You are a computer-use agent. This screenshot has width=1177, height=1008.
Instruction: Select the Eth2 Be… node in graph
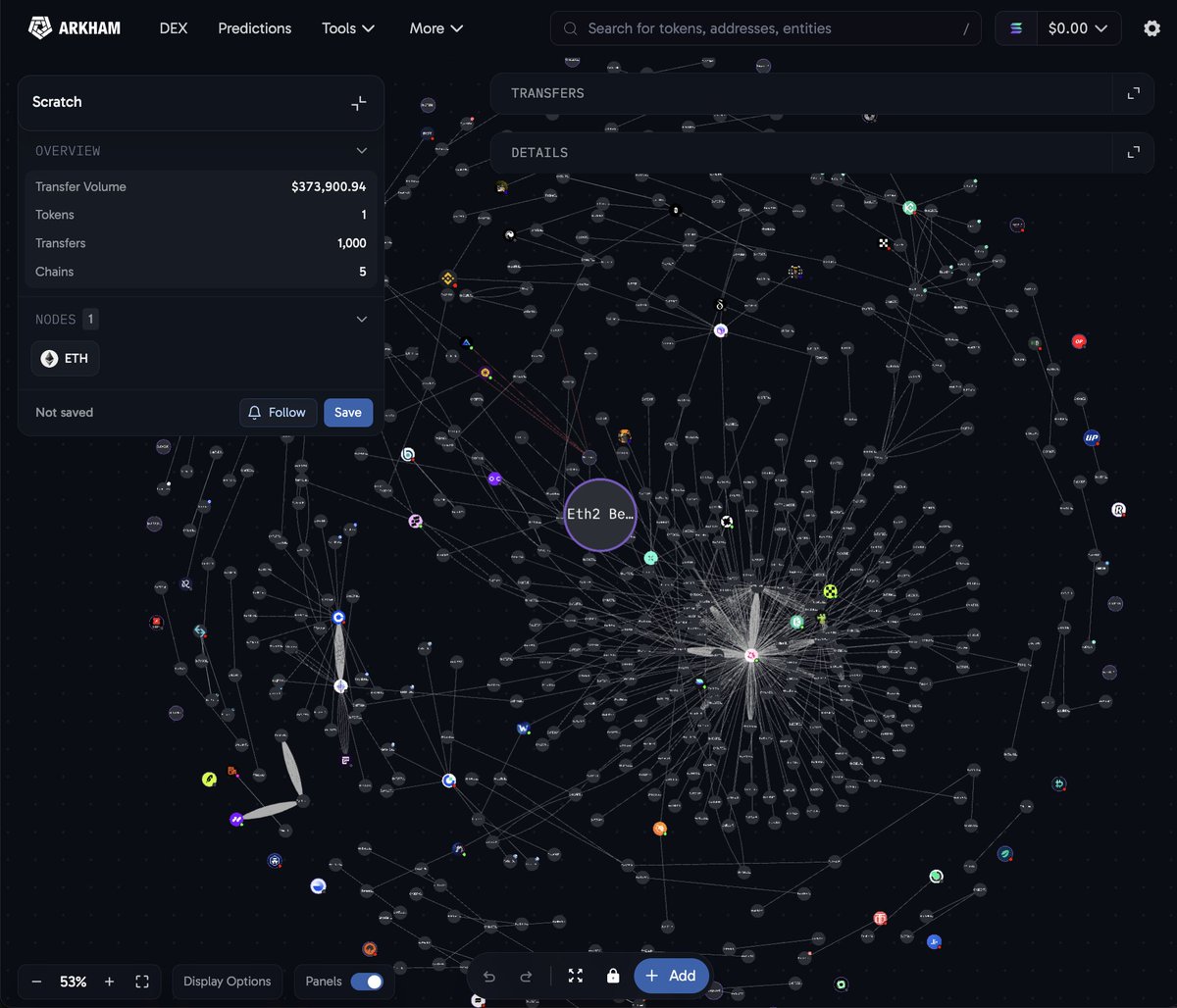[600, 514]
